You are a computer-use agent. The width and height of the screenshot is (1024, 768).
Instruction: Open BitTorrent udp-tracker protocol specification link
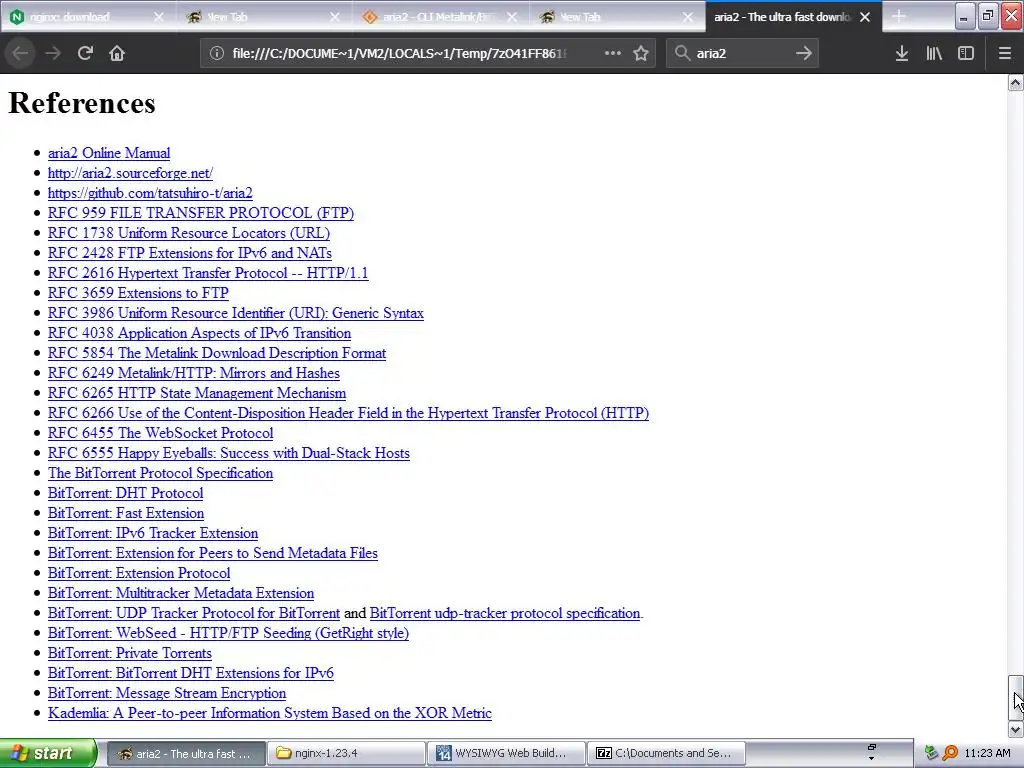coord(505,613)
